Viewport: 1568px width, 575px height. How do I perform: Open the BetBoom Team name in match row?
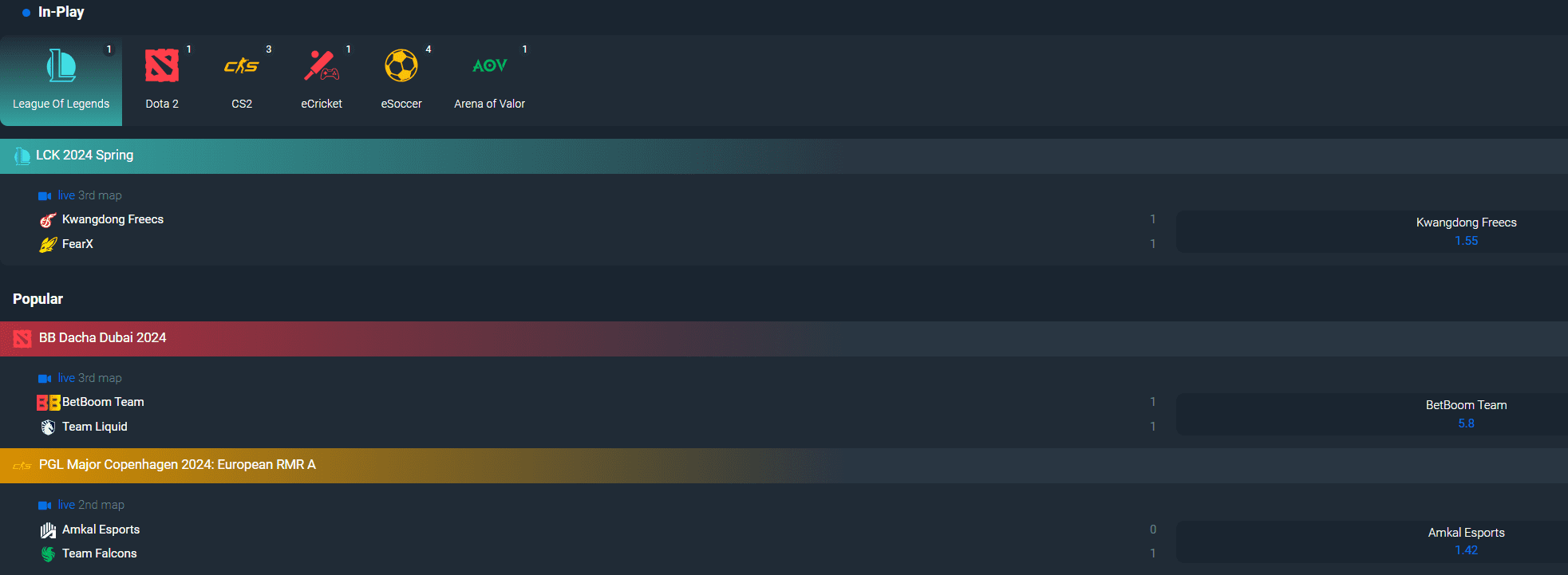[103, 402]
